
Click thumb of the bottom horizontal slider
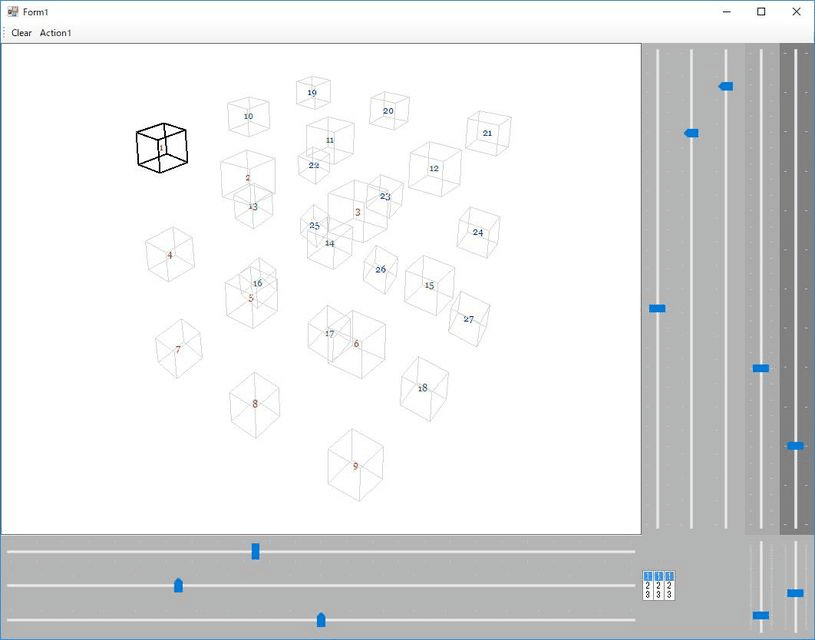click(321, 619)
